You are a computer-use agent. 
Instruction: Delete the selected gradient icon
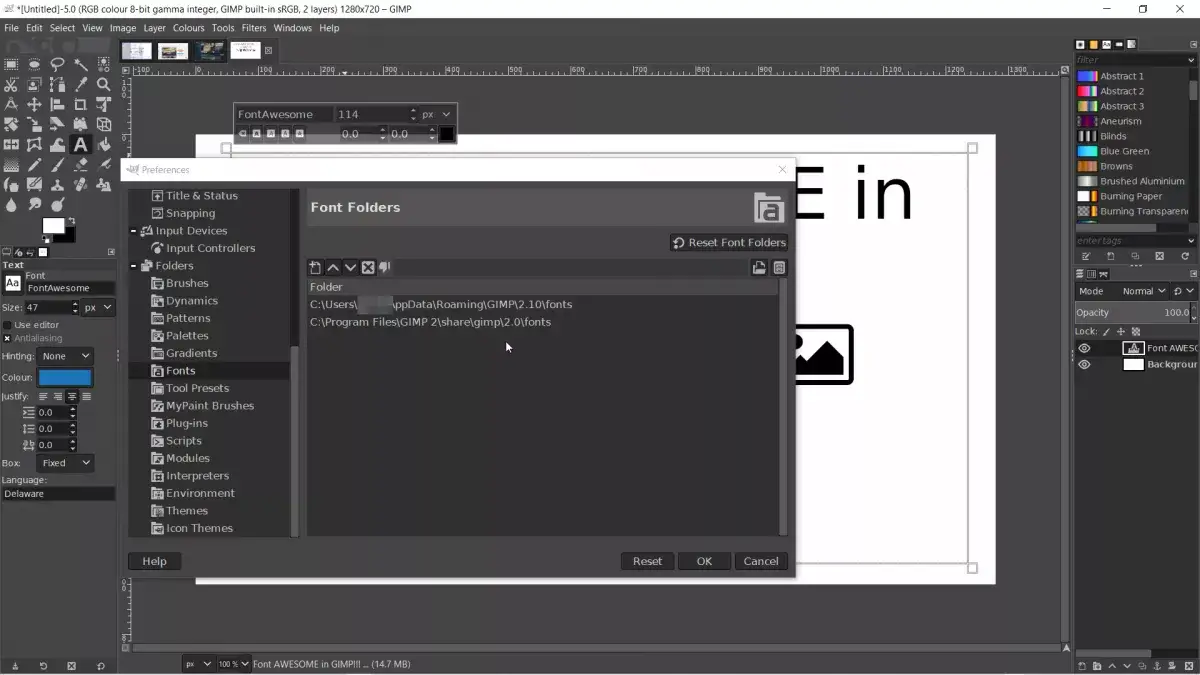point(1159,256)
